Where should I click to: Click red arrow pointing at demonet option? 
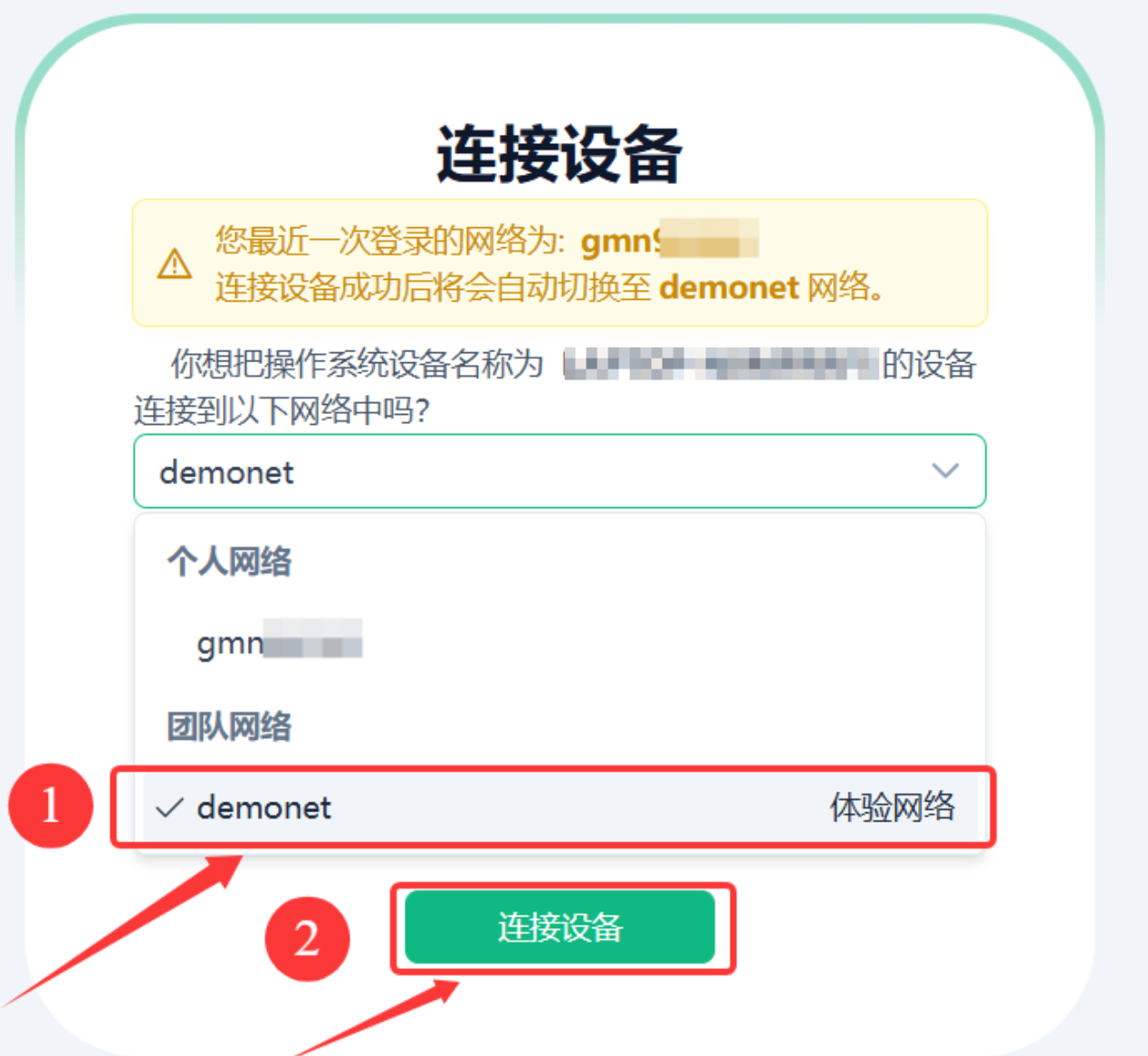pyautogui.click(x=122, y=930)
